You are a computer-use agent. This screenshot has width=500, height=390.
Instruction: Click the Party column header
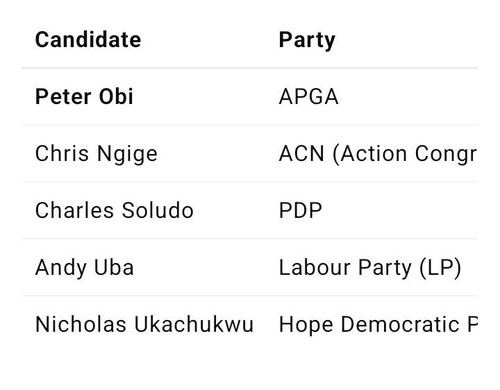(307, 41)
